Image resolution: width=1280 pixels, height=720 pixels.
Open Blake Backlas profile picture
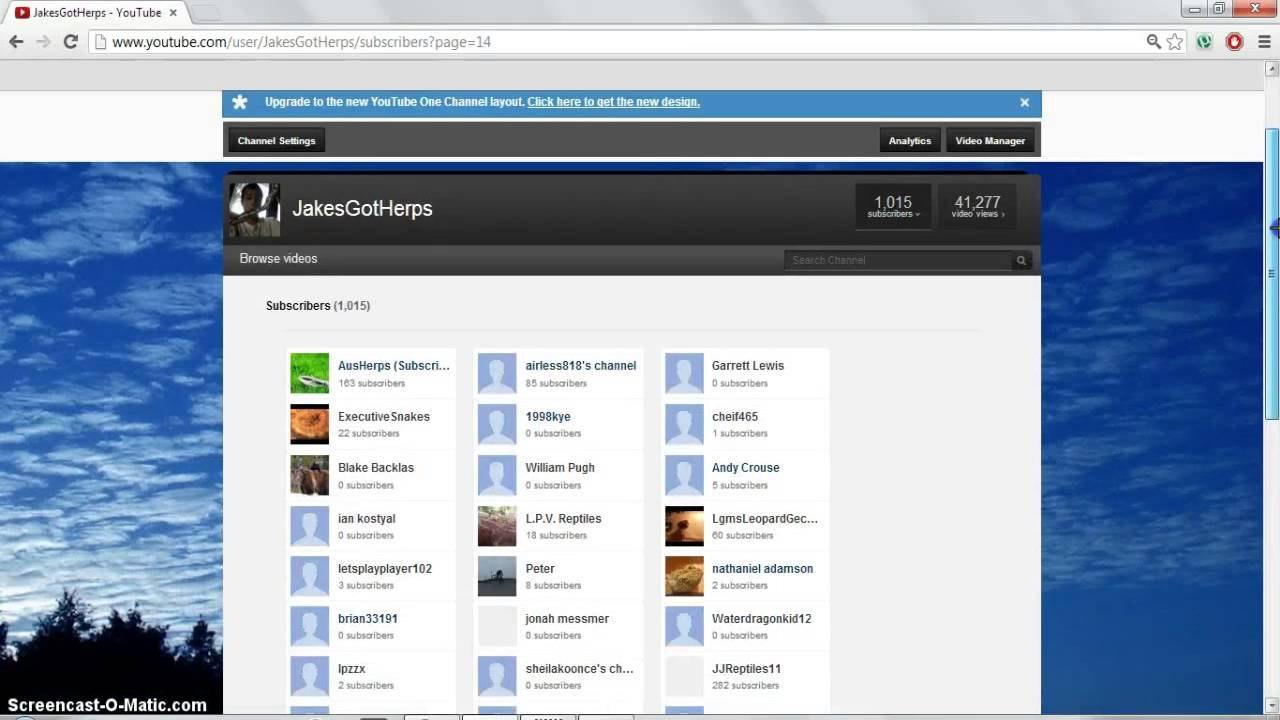click(310, 475)
